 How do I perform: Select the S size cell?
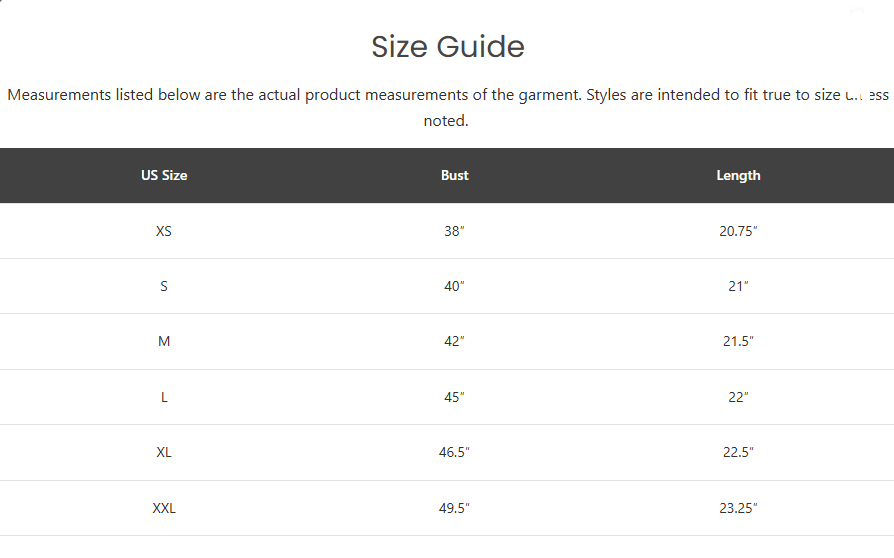(x=164, y=286)
